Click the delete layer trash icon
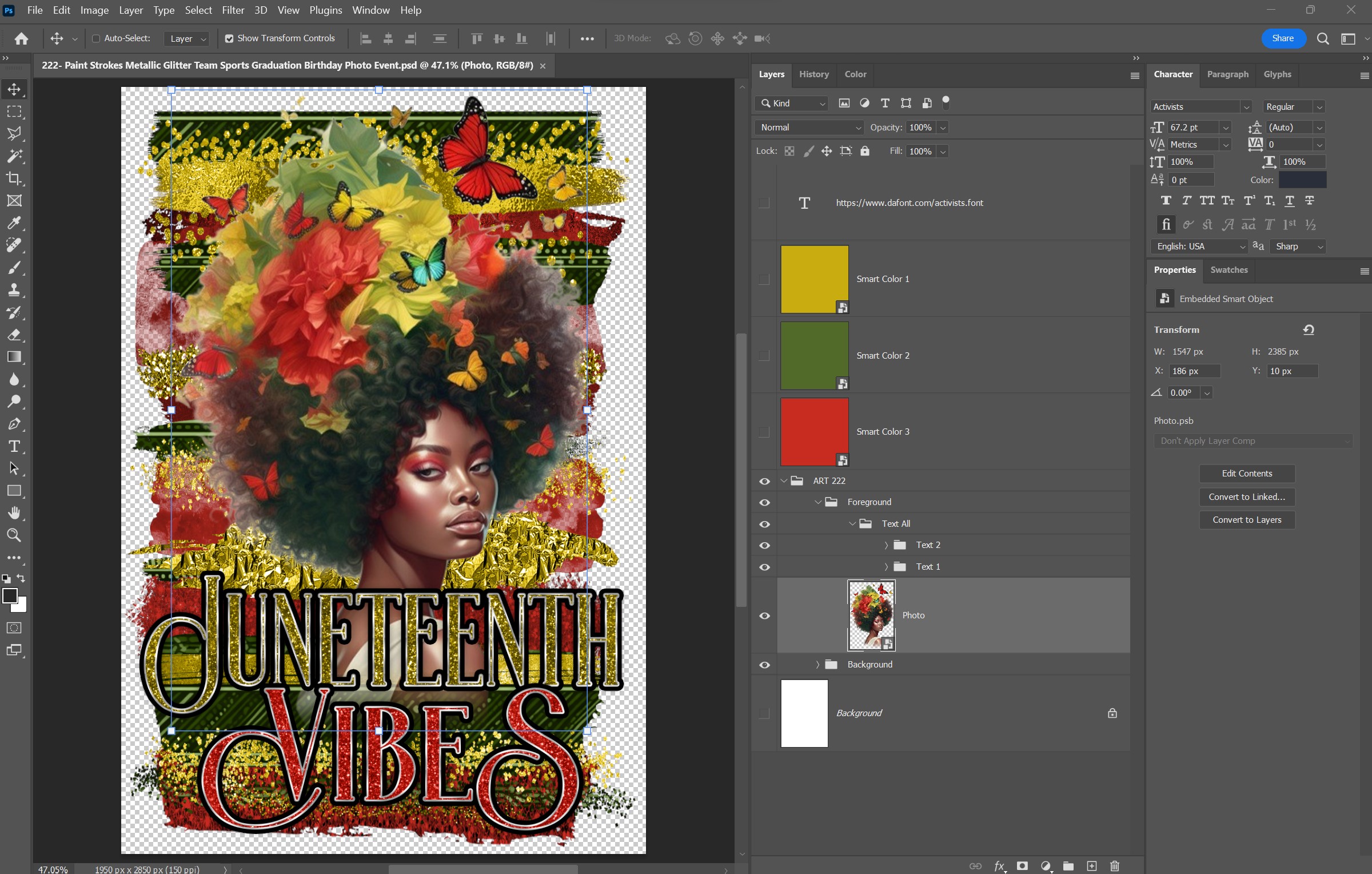This screenshot has height=874, width=1372. (1114, 866)
